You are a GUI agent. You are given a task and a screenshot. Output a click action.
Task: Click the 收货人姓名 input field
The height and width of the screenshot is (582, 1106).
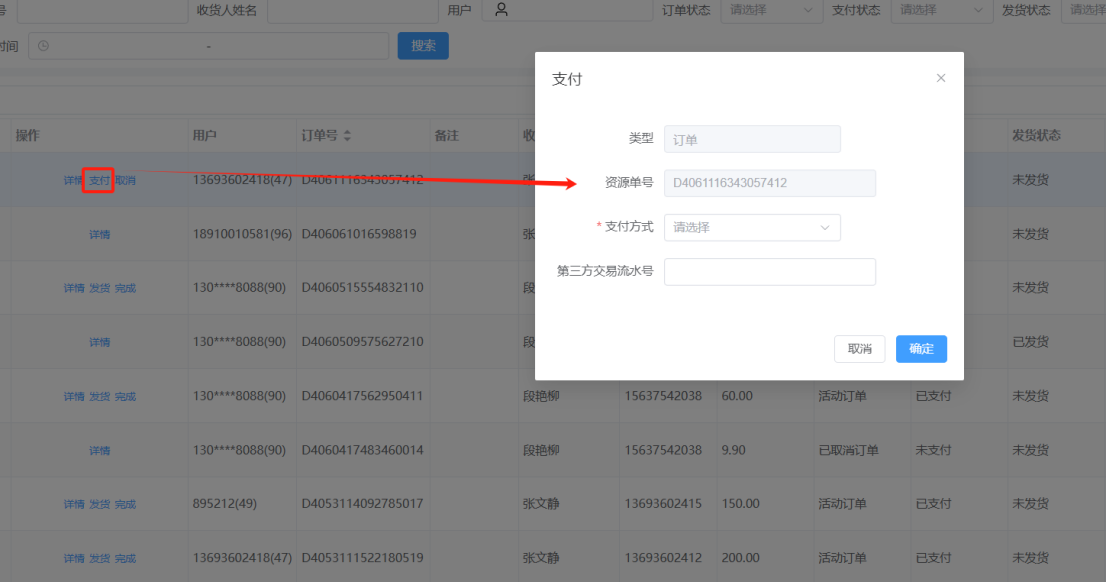(x=353, y=10)
